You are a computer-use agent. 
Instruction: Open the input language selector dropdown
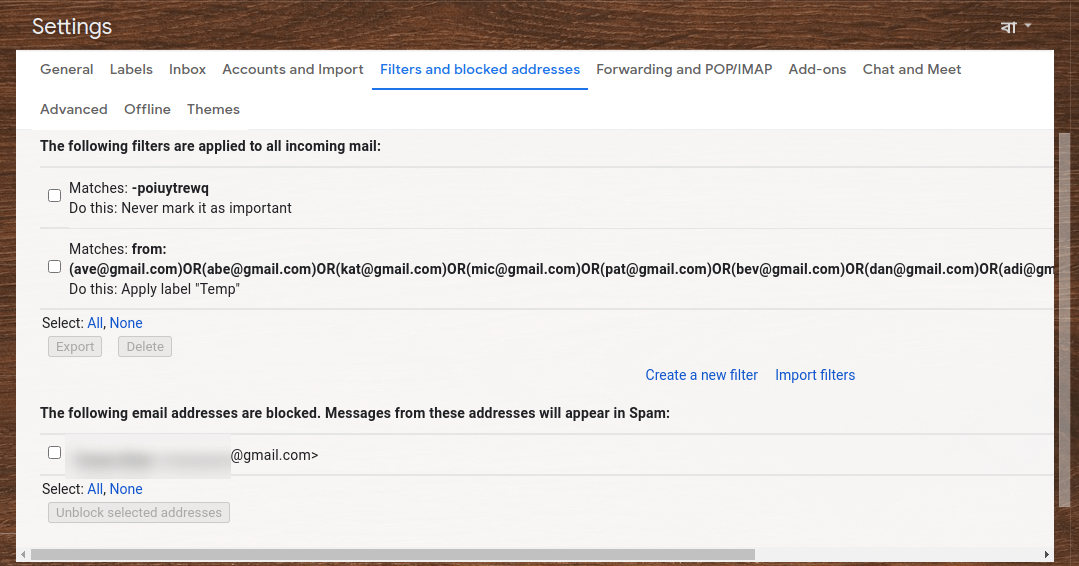pyautogui.click(x=1016, y=27)
